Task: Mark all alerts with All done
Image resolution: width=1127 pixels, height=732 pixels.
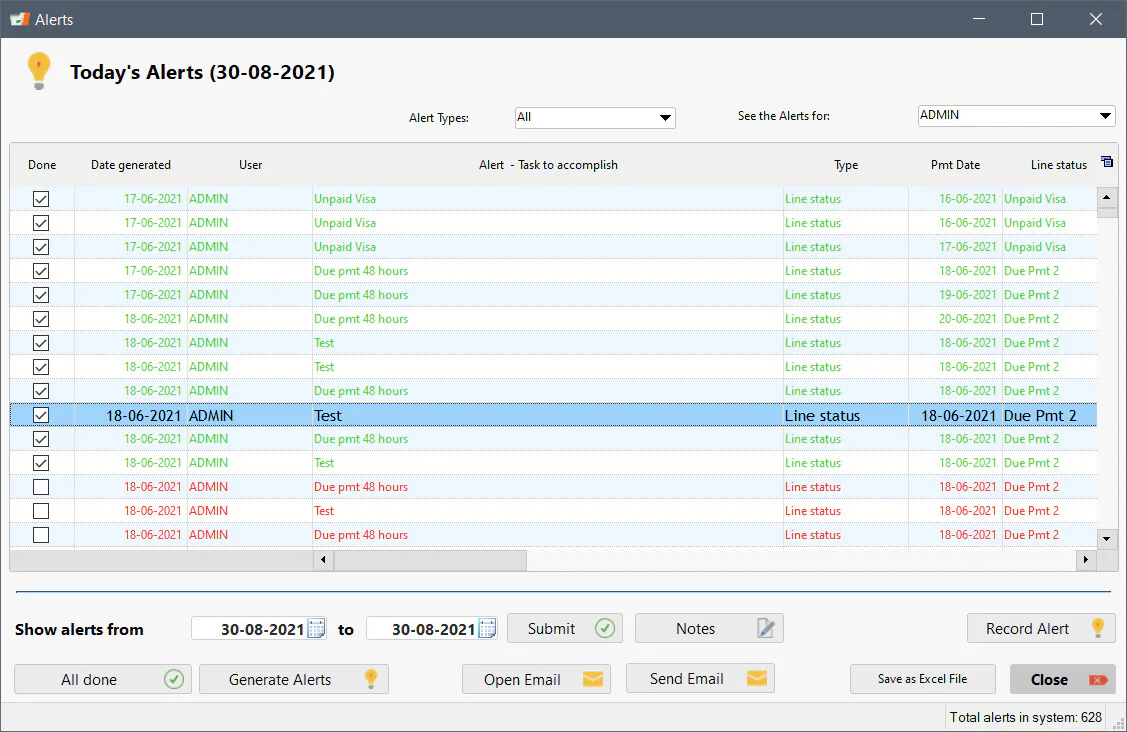Action: coord(103,680)
